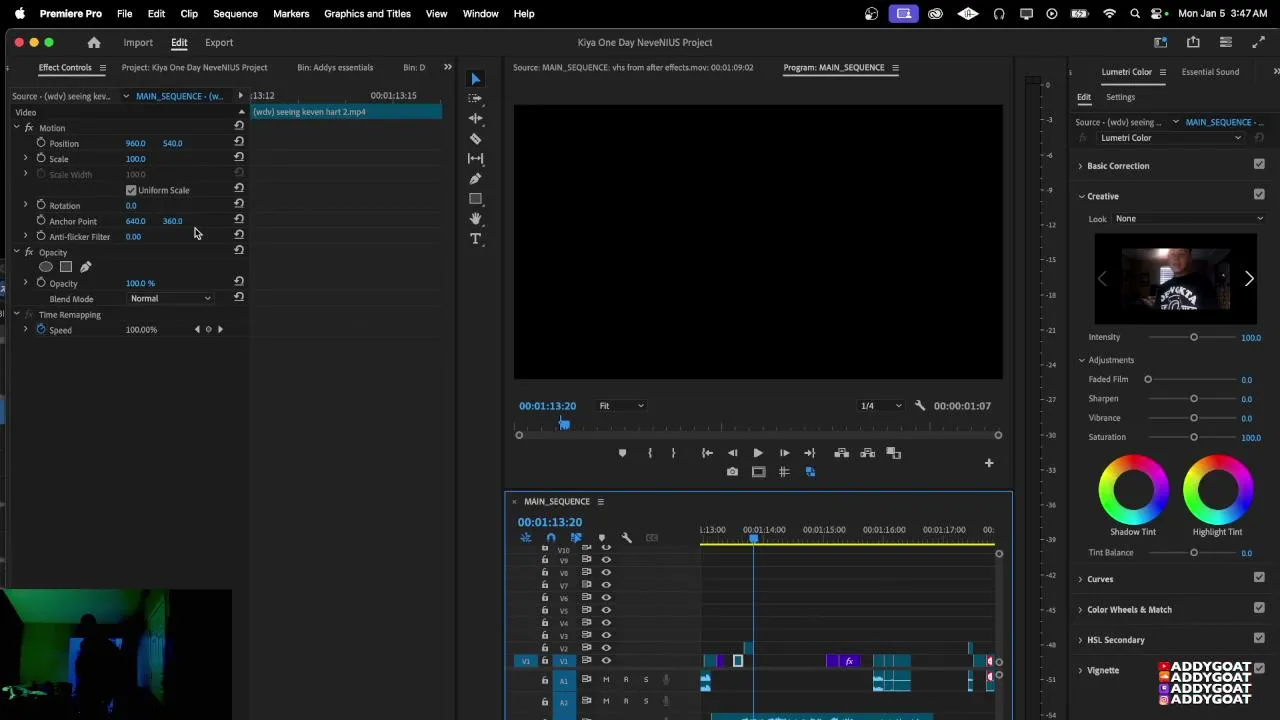
Task: Create rectangle opacity mask
Action: pos(66,267)
